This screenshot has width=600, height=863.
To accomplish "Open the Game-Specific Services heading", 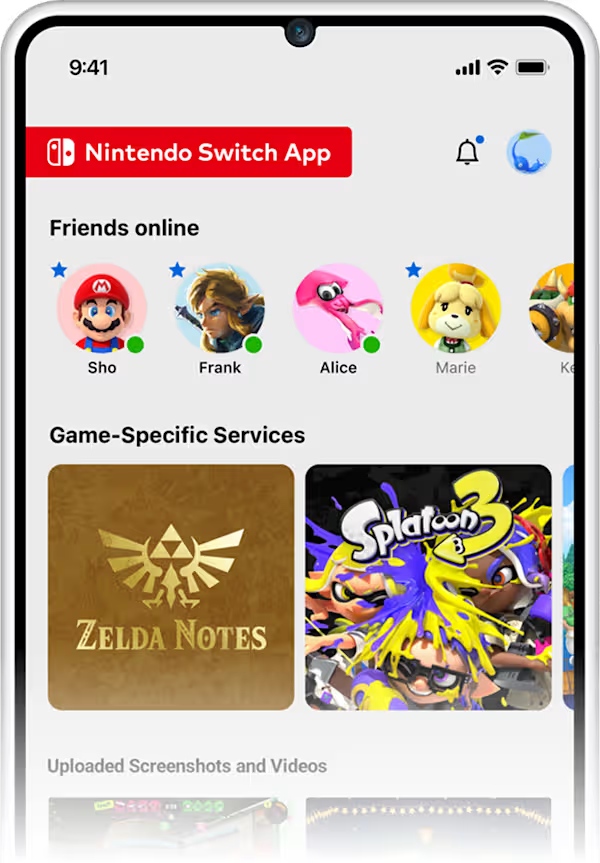I will 177,435.
